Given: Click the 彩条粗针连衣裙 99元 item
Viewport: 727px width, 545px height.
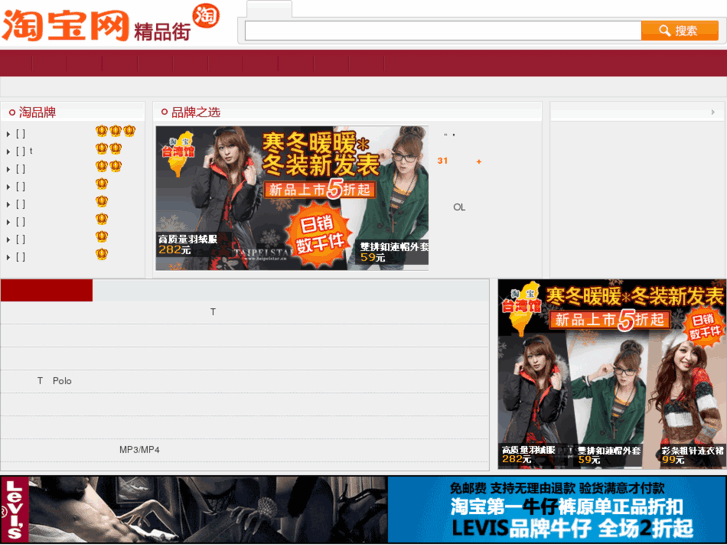Looking at the screenshot, I should (691, 455).
